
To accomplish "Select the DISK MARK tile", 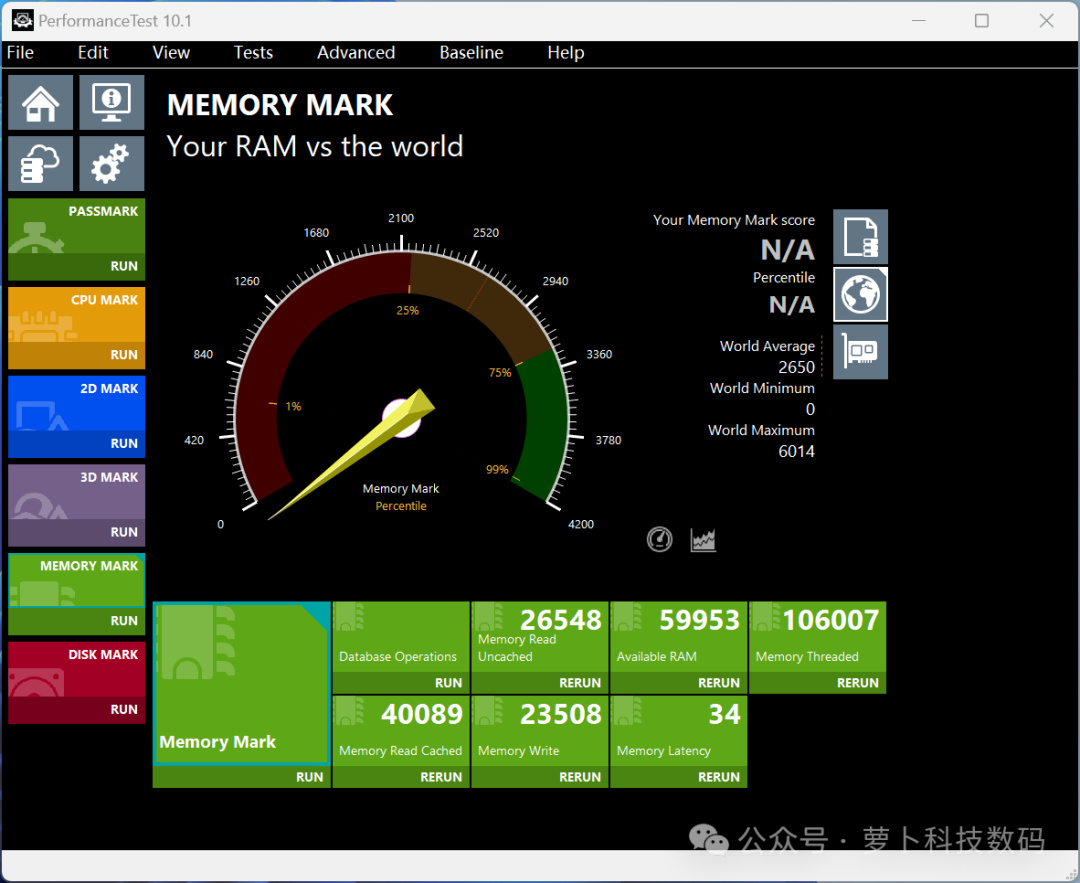I will click(x=76, y=669).
